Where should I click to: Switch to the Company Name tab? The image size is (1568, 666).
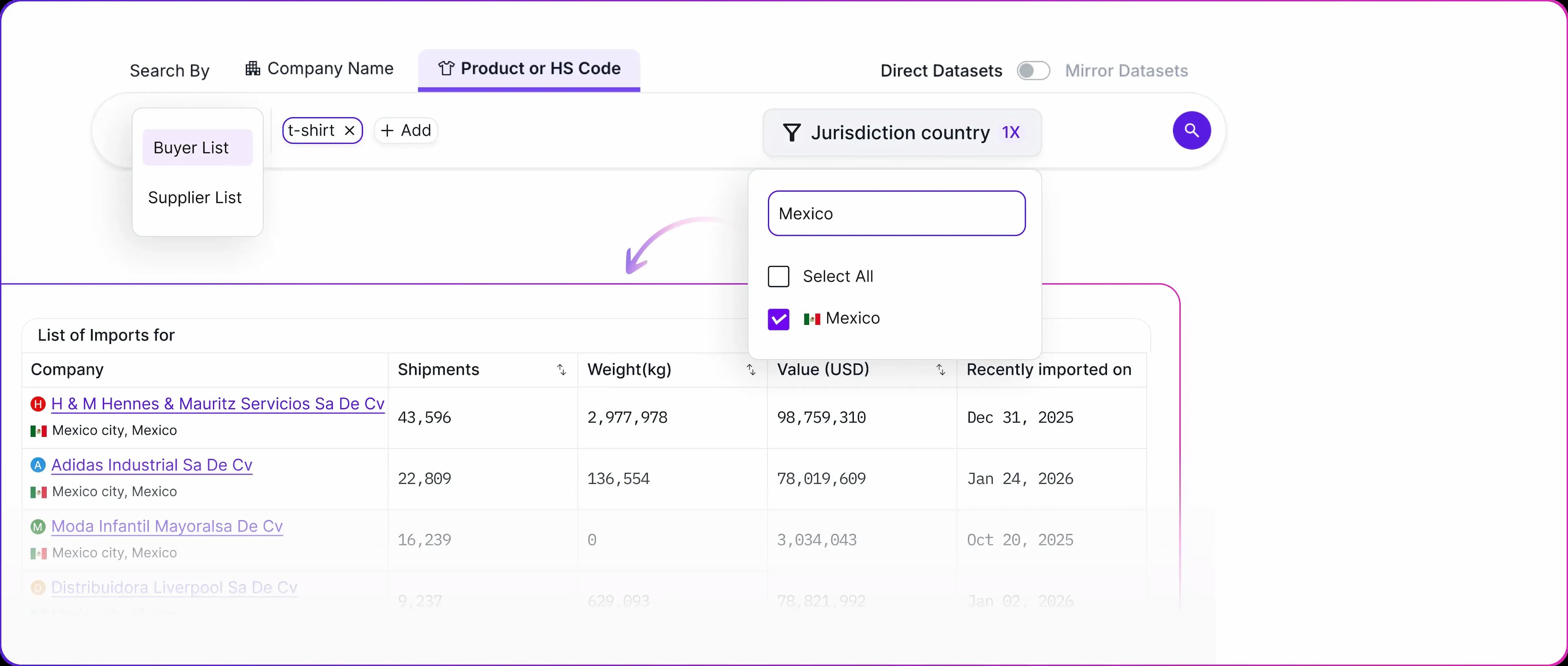coord(320,69)
